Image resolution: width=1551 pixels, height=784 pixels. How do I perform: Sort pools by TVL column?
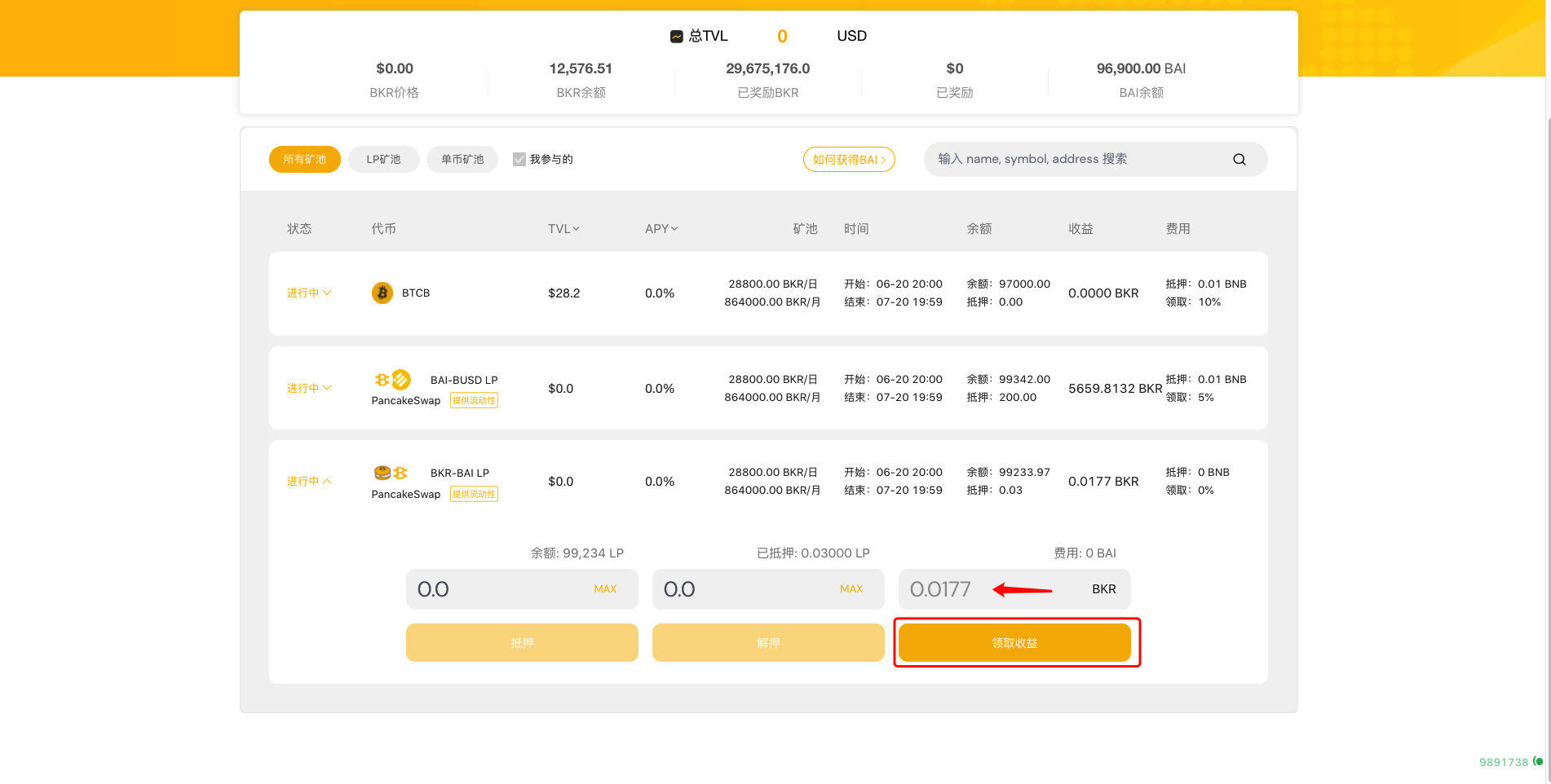(x=563, y=229)
